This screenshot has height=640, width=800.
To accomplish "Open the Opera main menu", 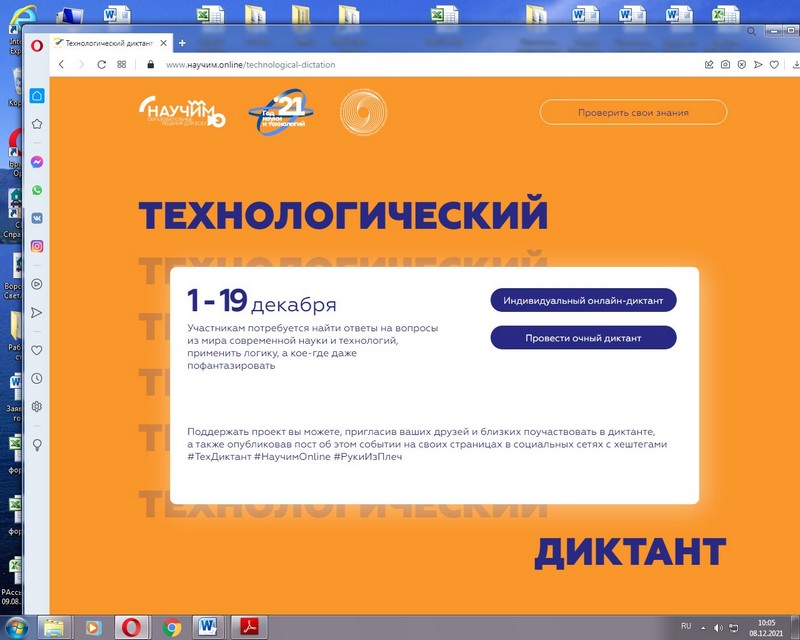I will (x=37, y=44).
